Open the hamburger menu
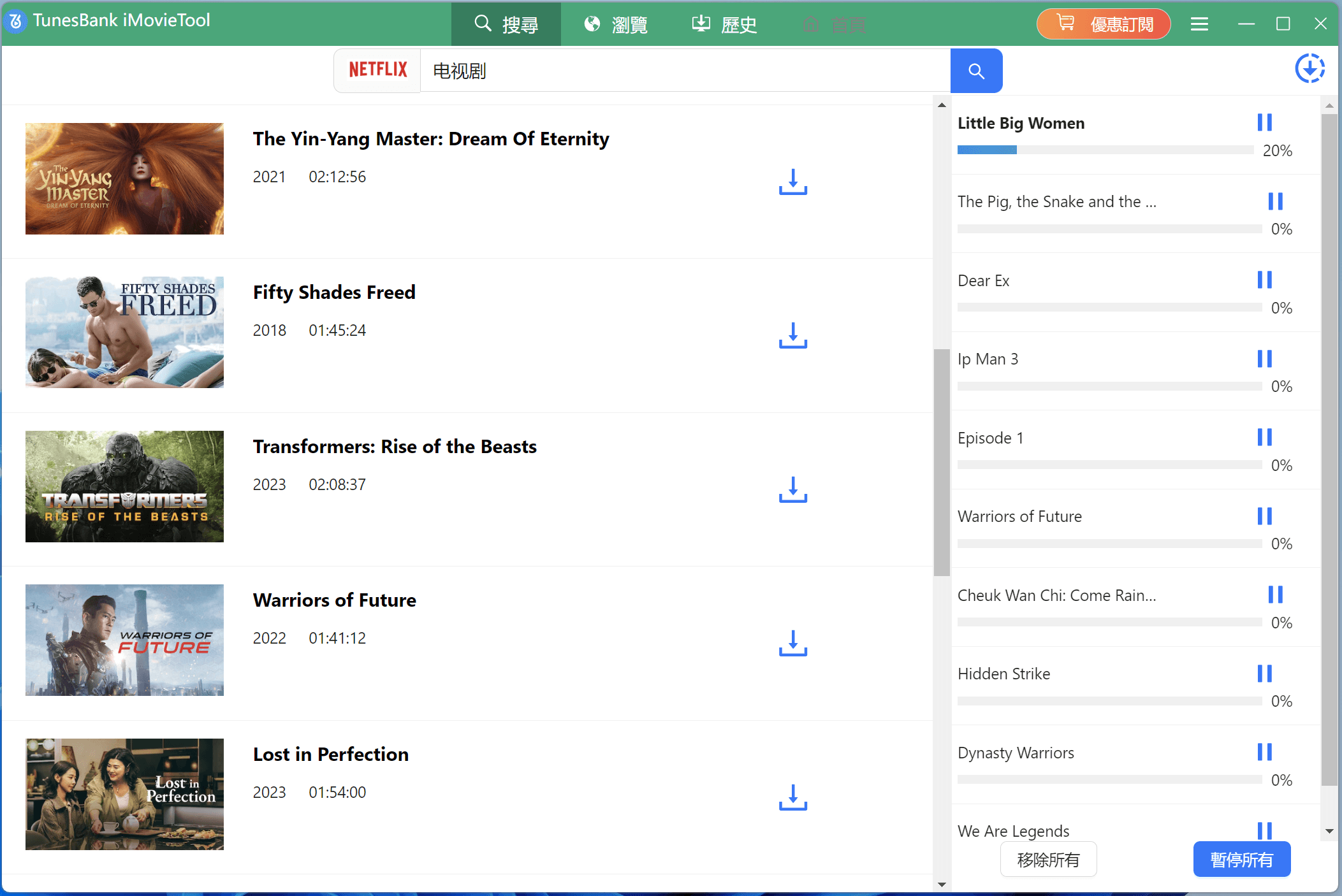 click(1199, 24)
